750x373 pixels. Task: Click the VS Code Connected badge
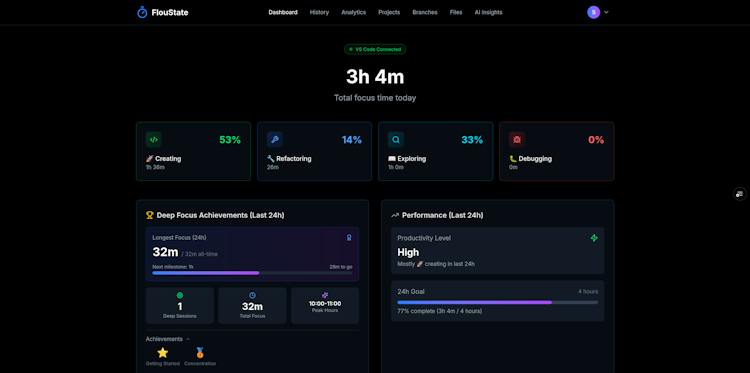pos(375,49)
